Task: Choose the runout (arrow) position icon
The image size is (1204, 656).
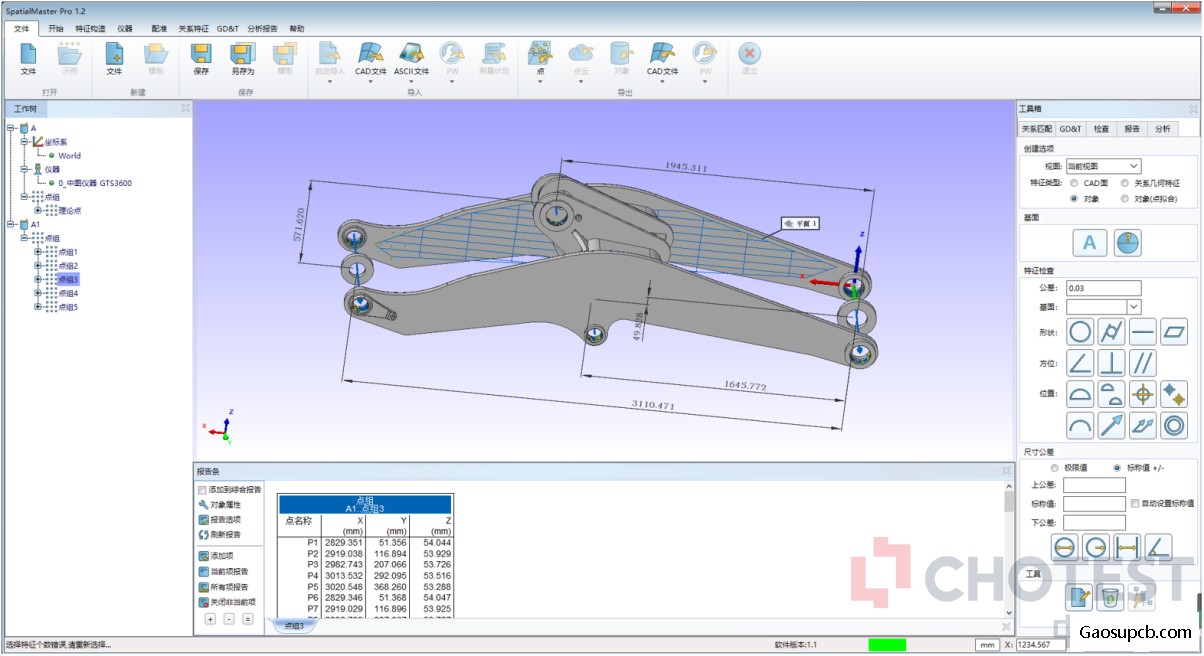Action: (1111, 426)
